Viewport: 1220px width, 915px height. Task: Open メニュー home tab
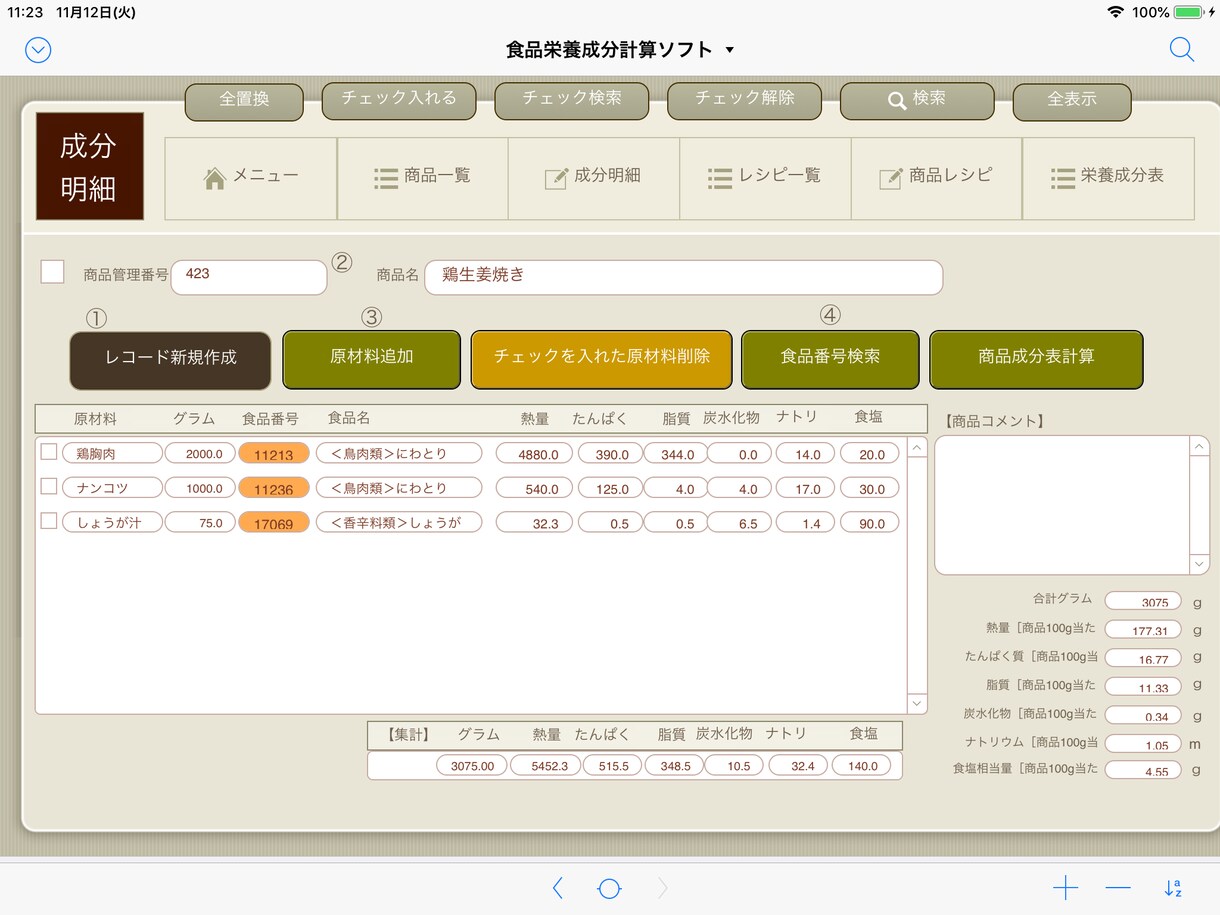pos(251,178)
